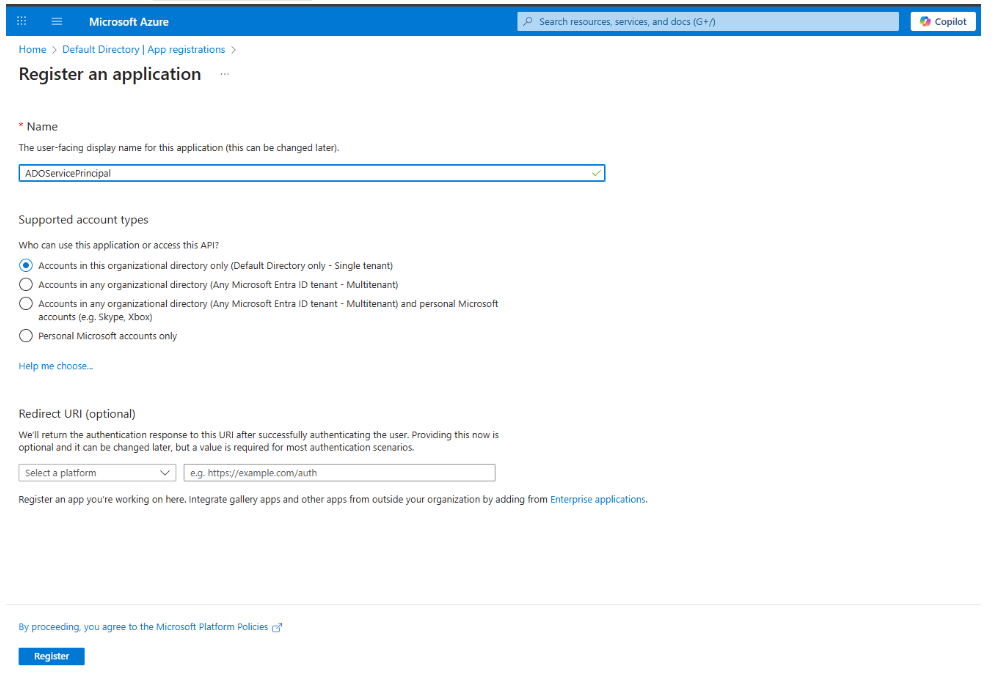Screen dimensions: 998x675
Task: Click the search magnifier icon
Action: click(x=528, y=21)
